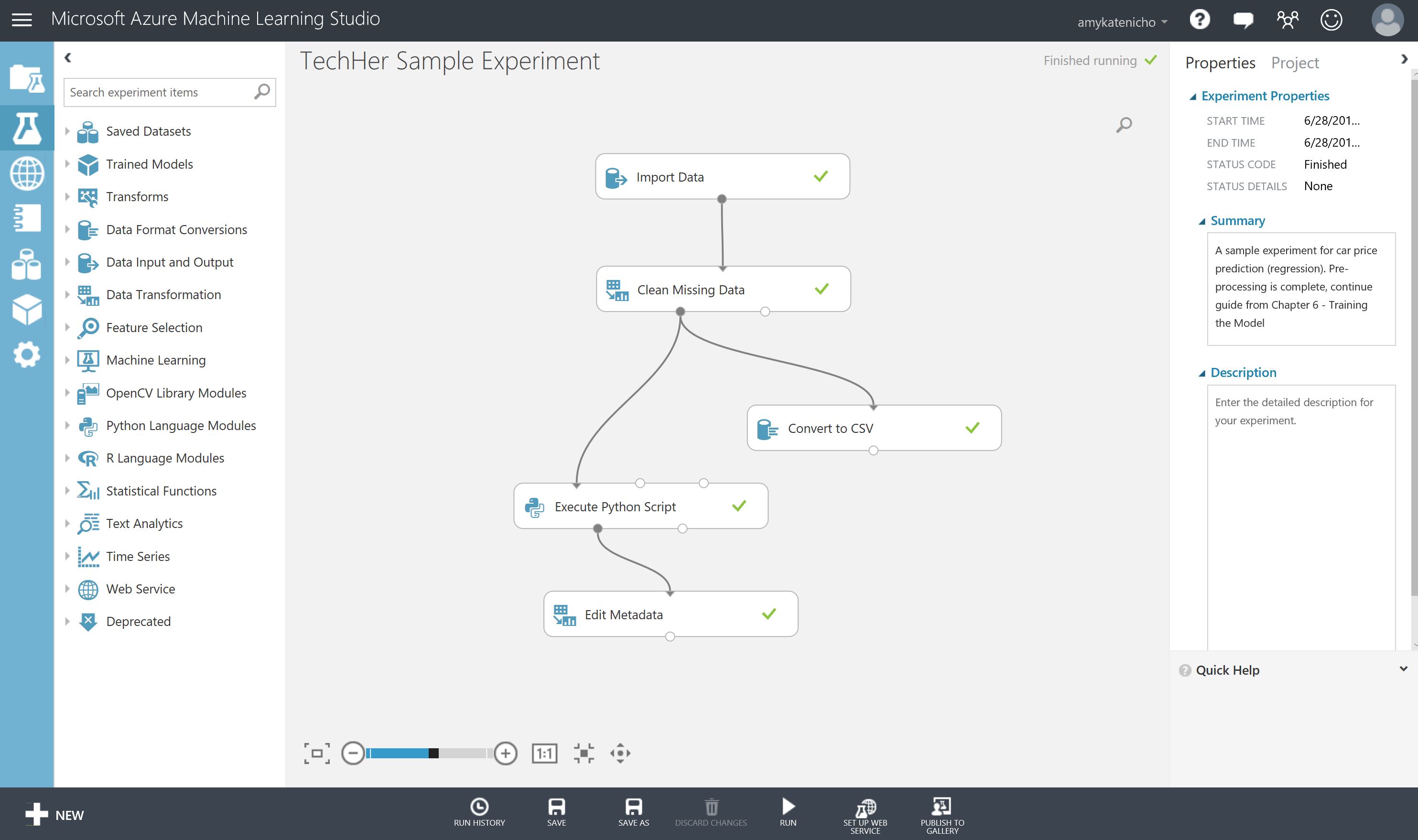Open the feedback smiley icon
Image resolution: width=1418 pixels, height=840 pixels.
(x=1331, y=21)
